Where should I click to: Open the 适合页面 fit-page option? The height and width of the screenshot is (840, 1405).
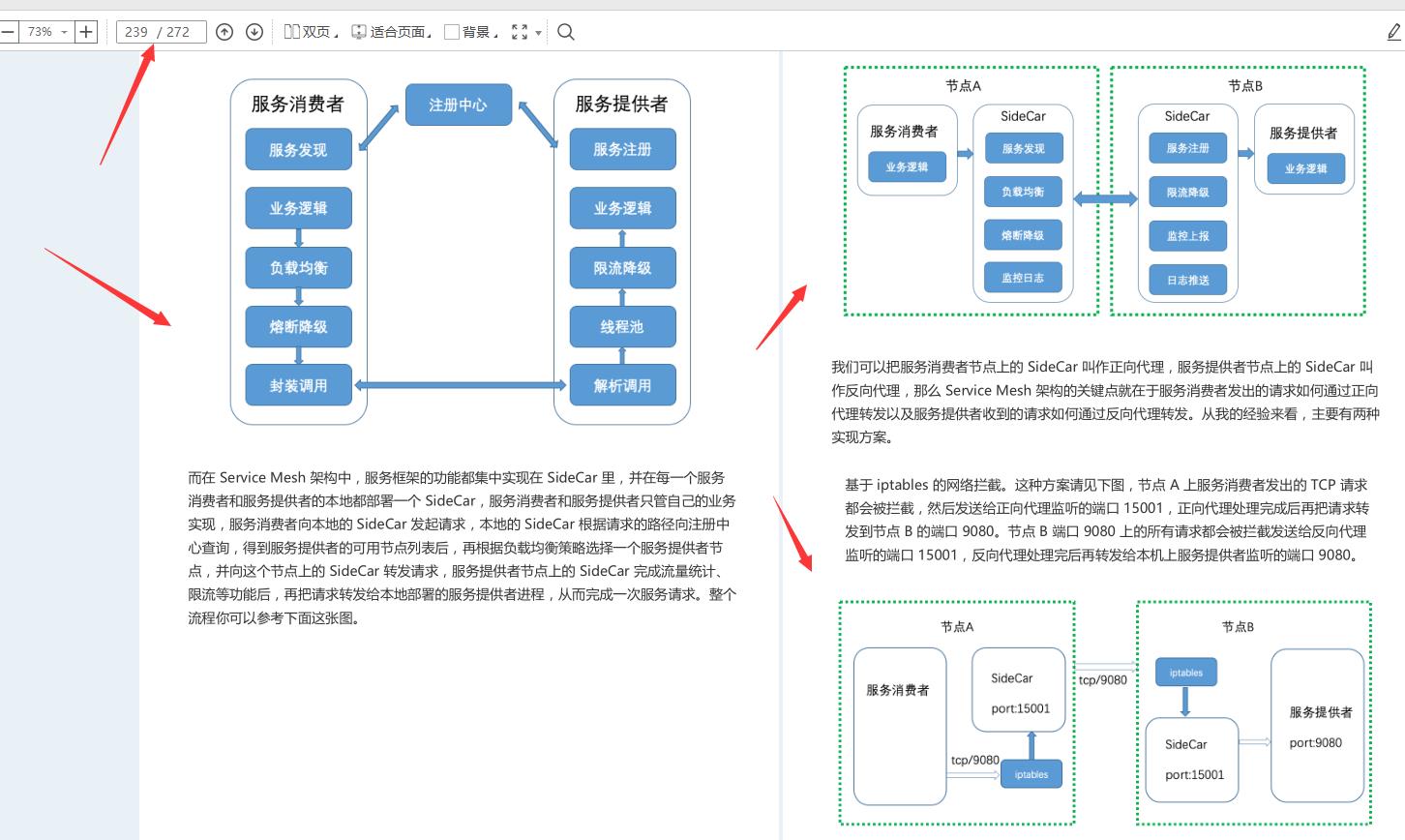click(x=391, y=32)
